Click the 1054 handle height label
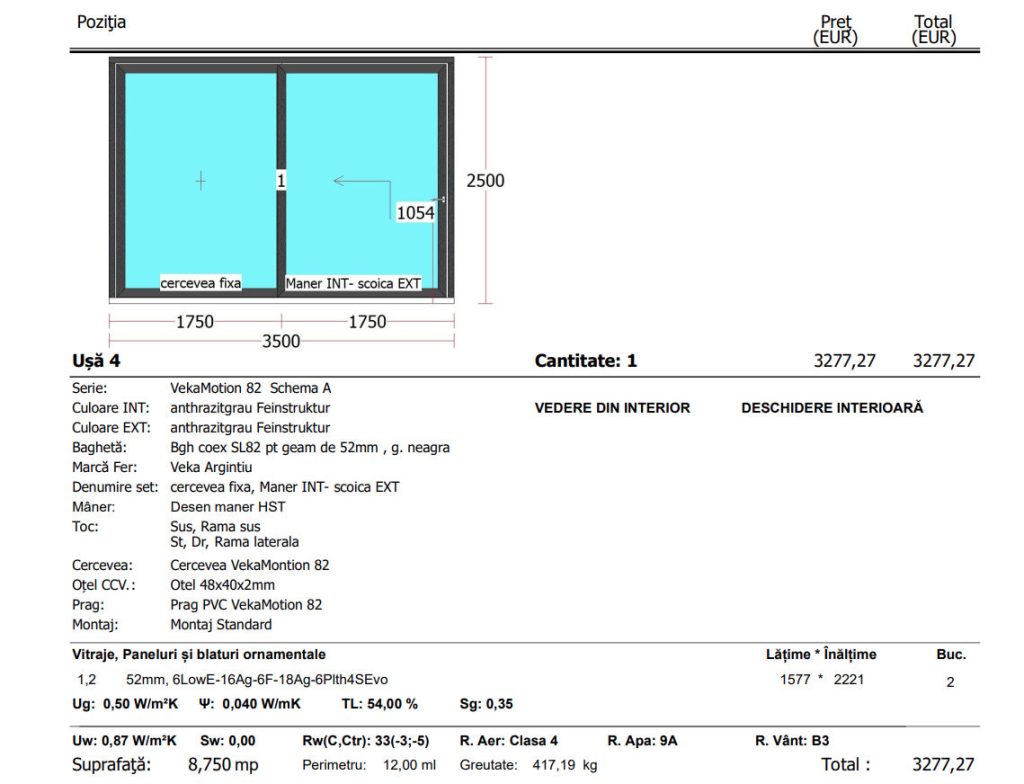 pos(415,212)
